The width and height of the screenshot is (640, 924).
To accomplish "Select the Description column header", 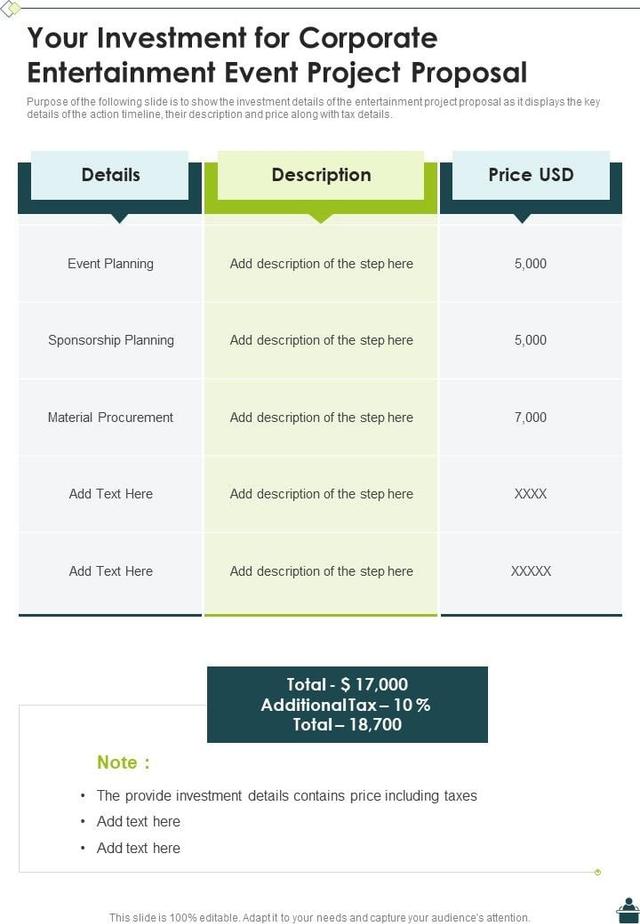I will (321, 175).
